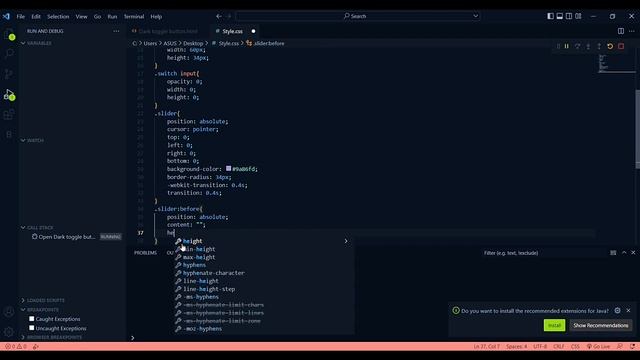Viewport: 640px width, 360px height.
Task: Install recommended Java extensions
Action: pos(554,325)
